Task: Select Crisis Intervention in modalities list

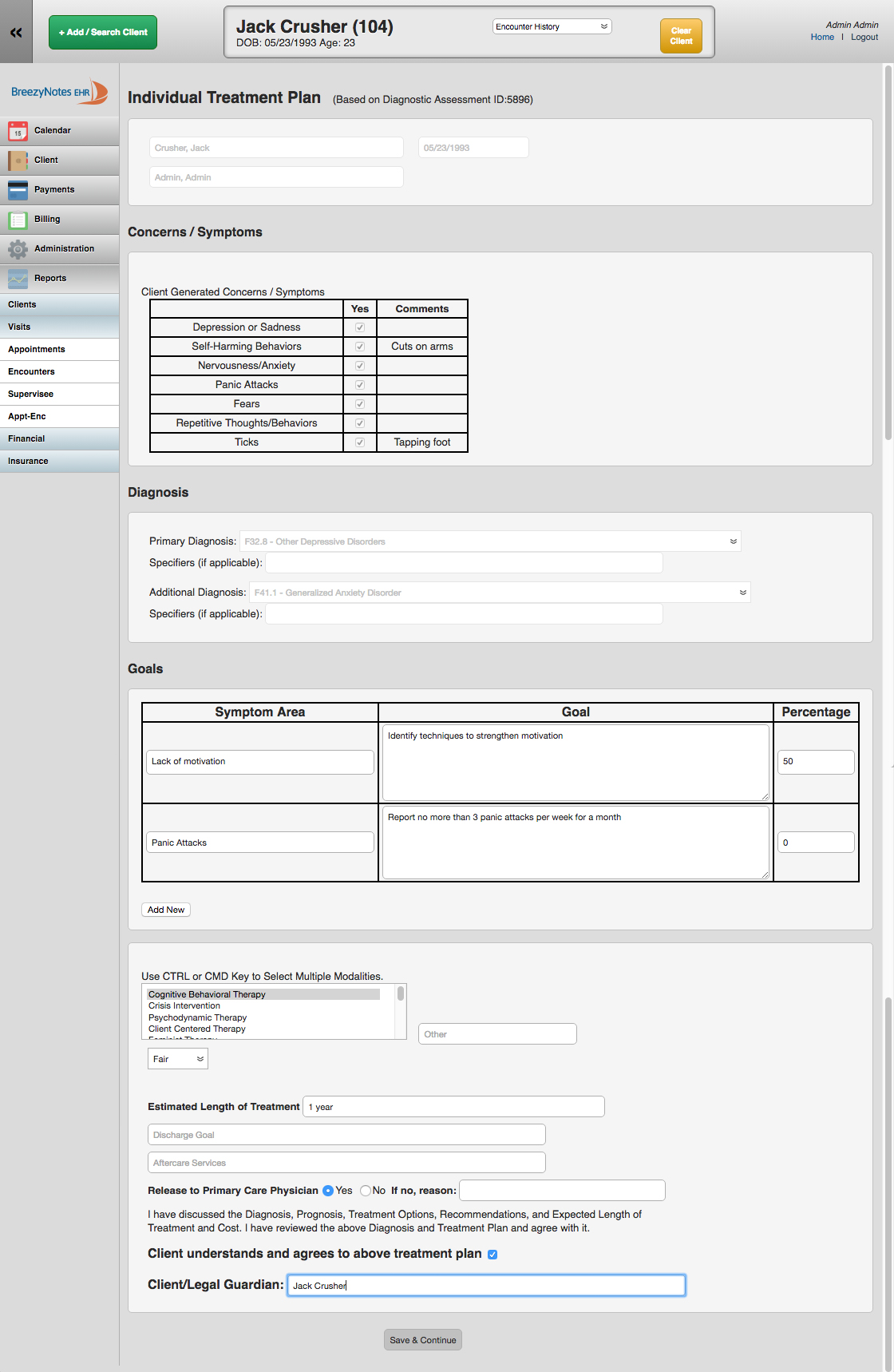Action: pos(263,1006)
